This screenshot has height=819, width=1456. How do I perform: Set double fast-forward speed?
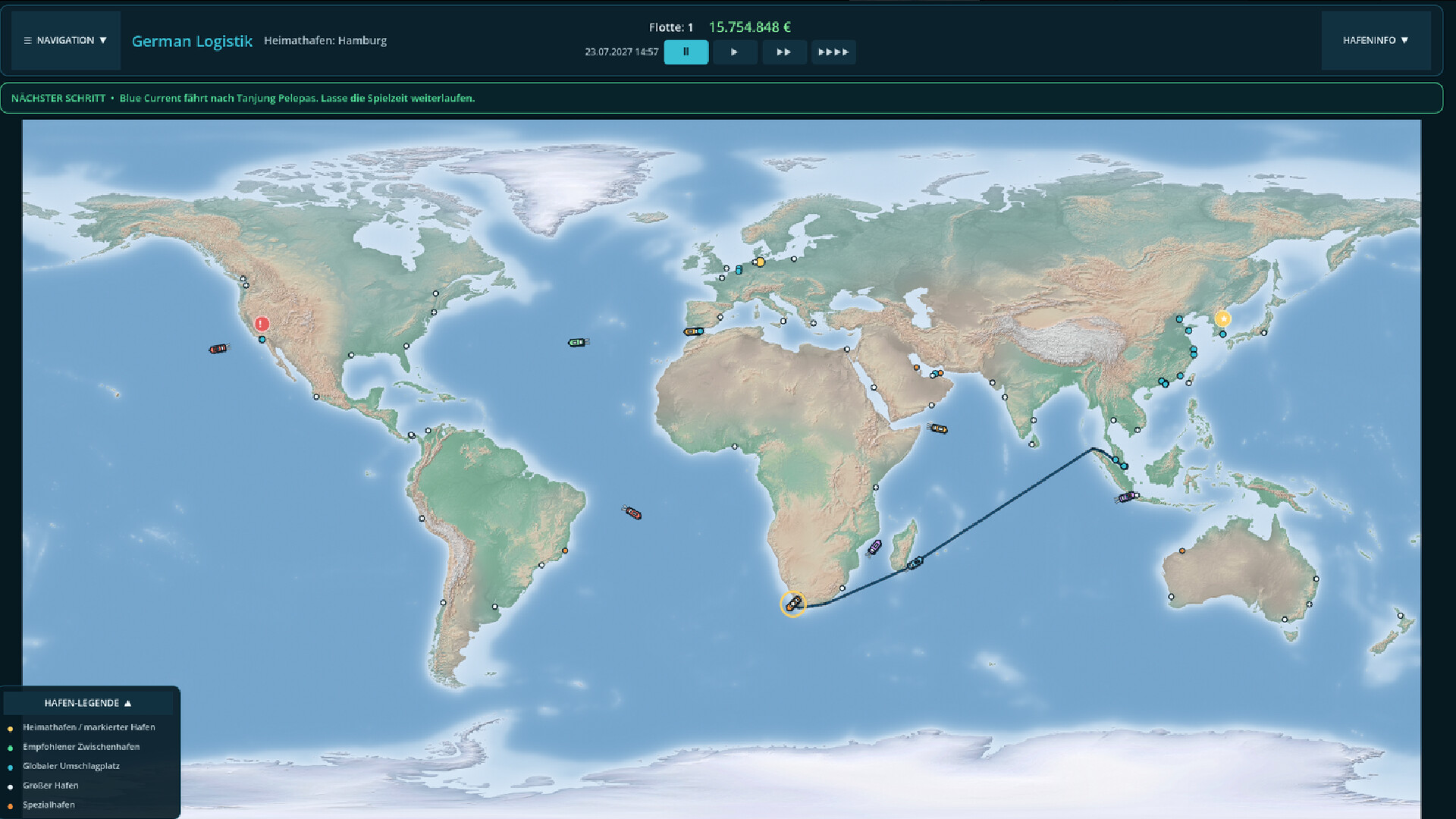point(784,52)
